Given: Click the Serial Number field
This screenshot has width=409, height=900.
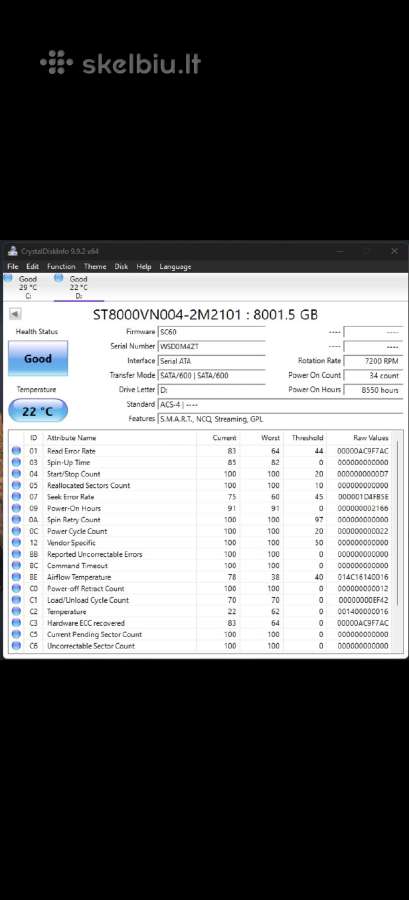Looking at the screenshot, I should pyautogui.click(x=211, y=346).
